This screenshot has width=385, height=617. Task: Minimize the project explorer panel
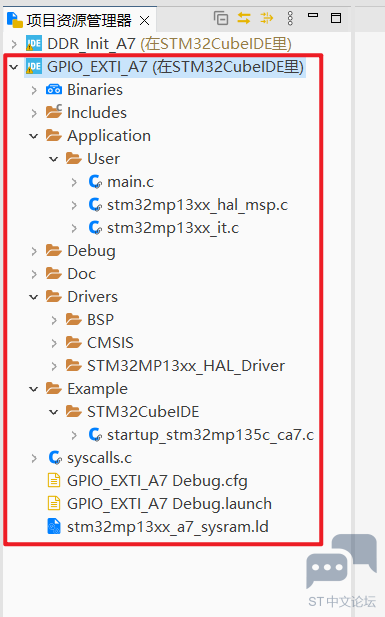[x=313, y=15]
